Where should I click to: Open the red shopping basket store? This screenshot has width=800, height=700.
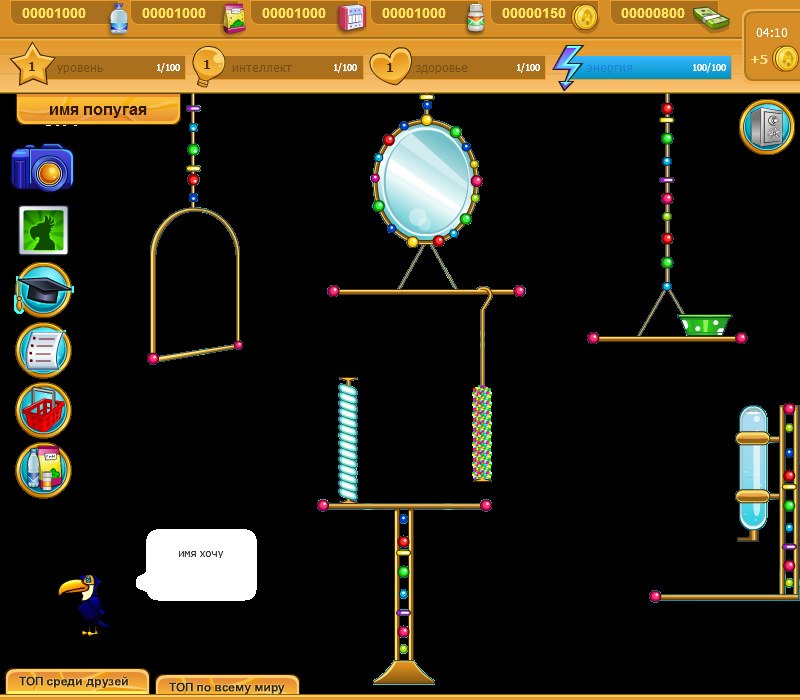tap(43, 410)
